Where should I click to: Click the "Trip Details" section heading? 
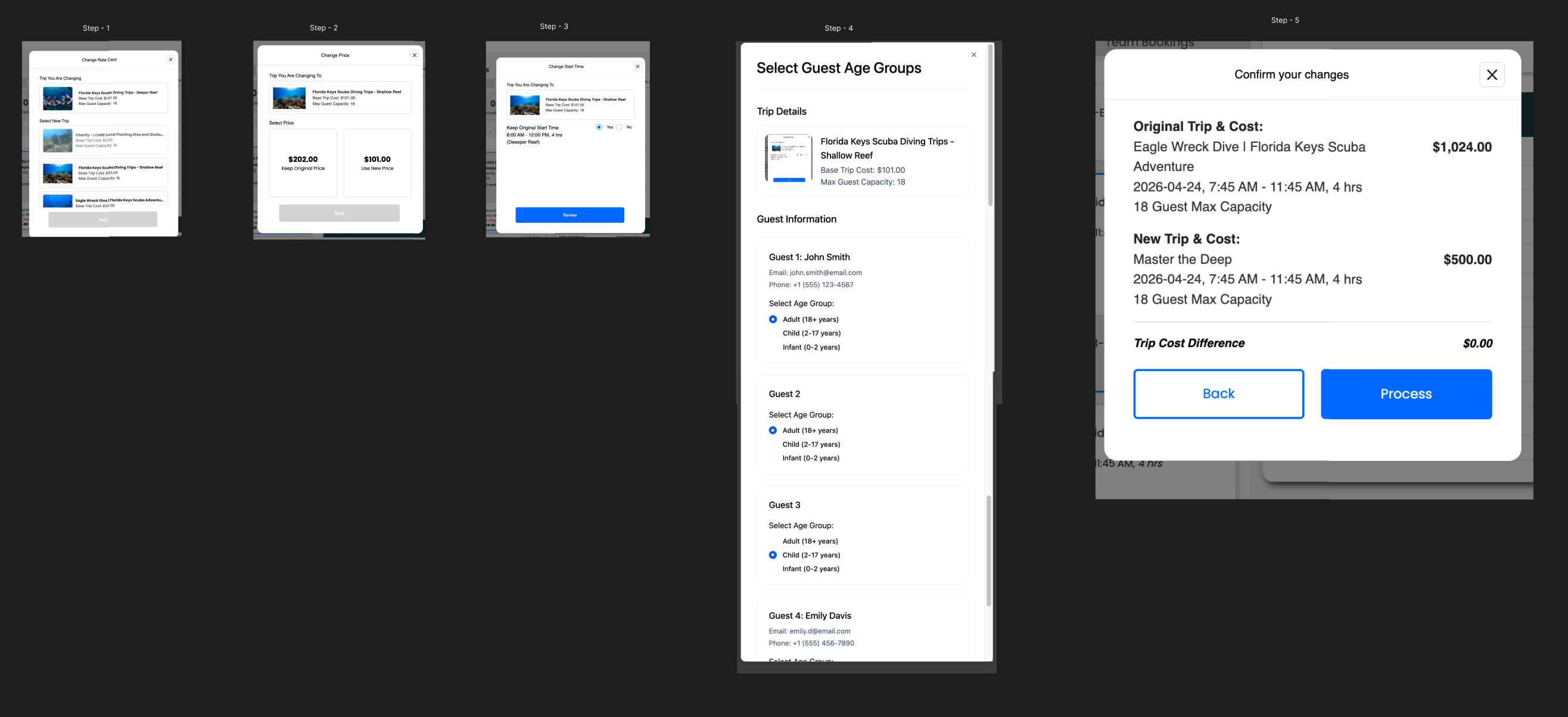(x=782, y=111)
